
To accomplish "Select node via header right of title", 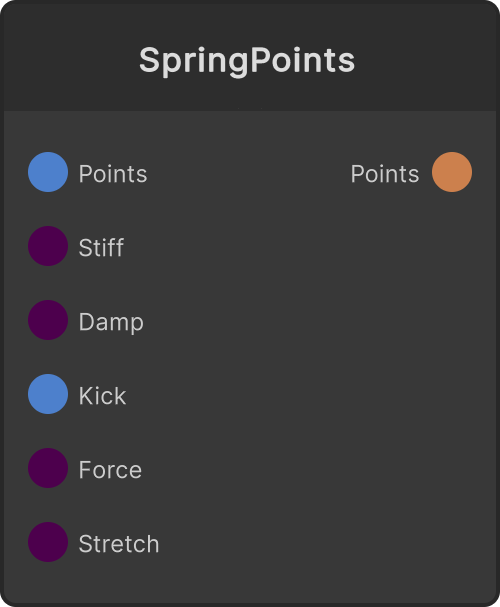I will [x=426, y=61].
